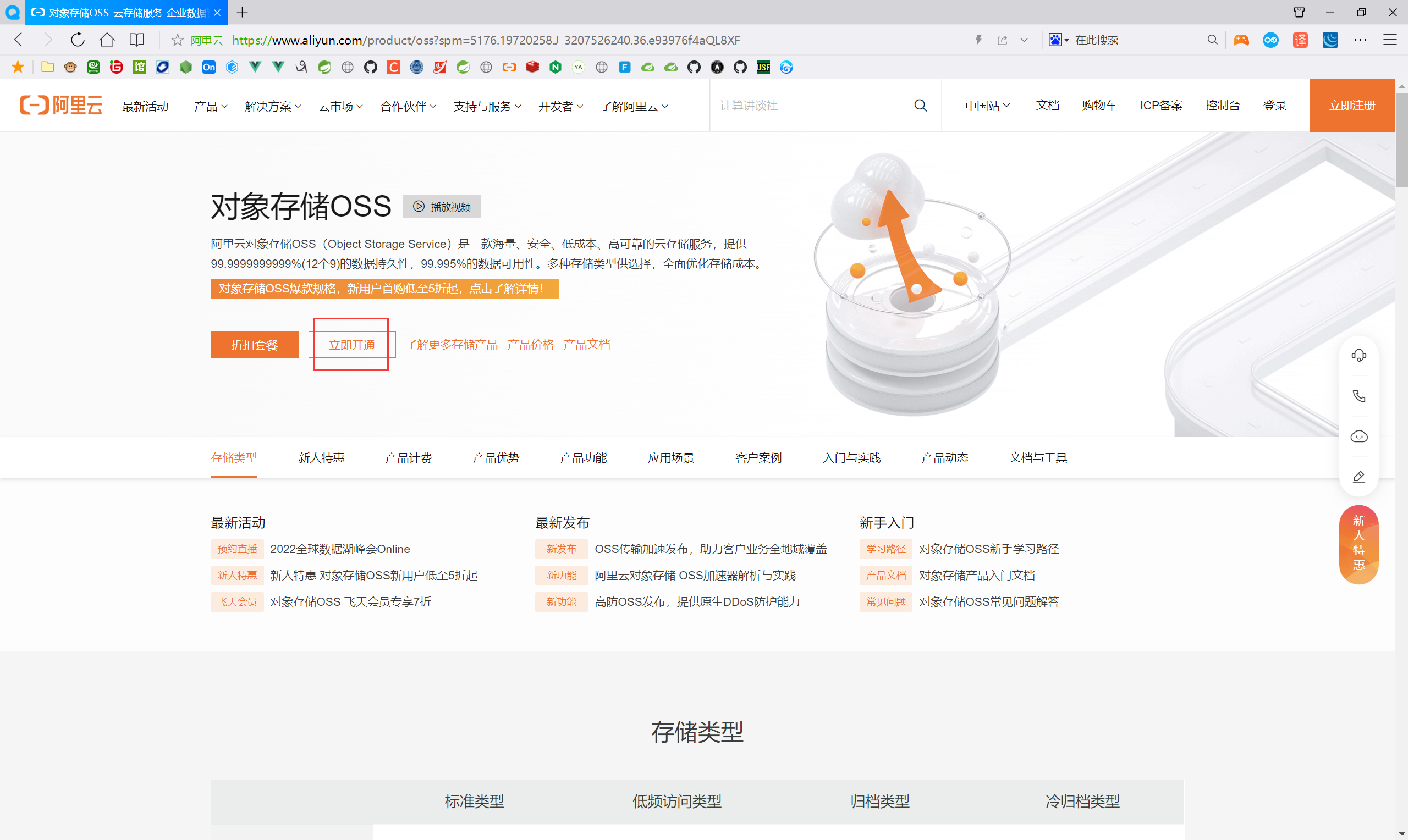Open the feedback pencil icon
This screenshot has width=1408, height=840.
click(1358, 477)
